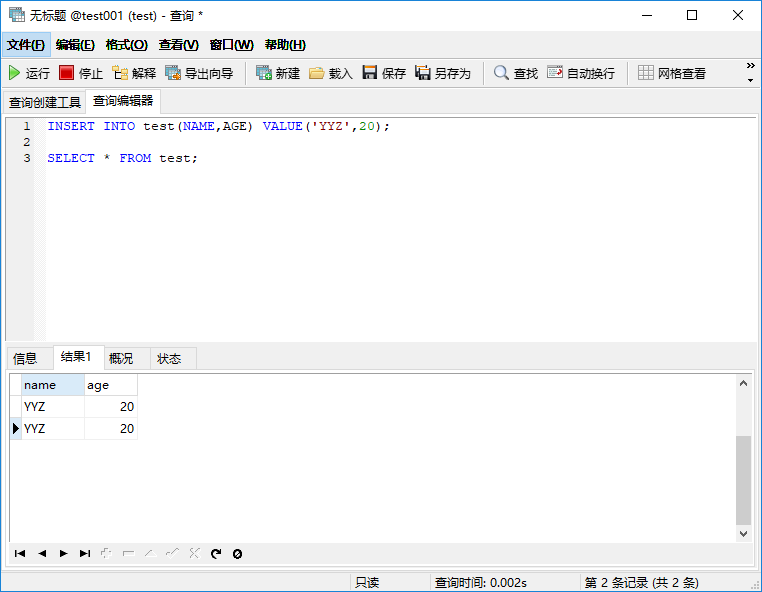Screen dimensions: 762x592
Task: Open the 编辑(E) menu
Action: click(x=75, y=45)
